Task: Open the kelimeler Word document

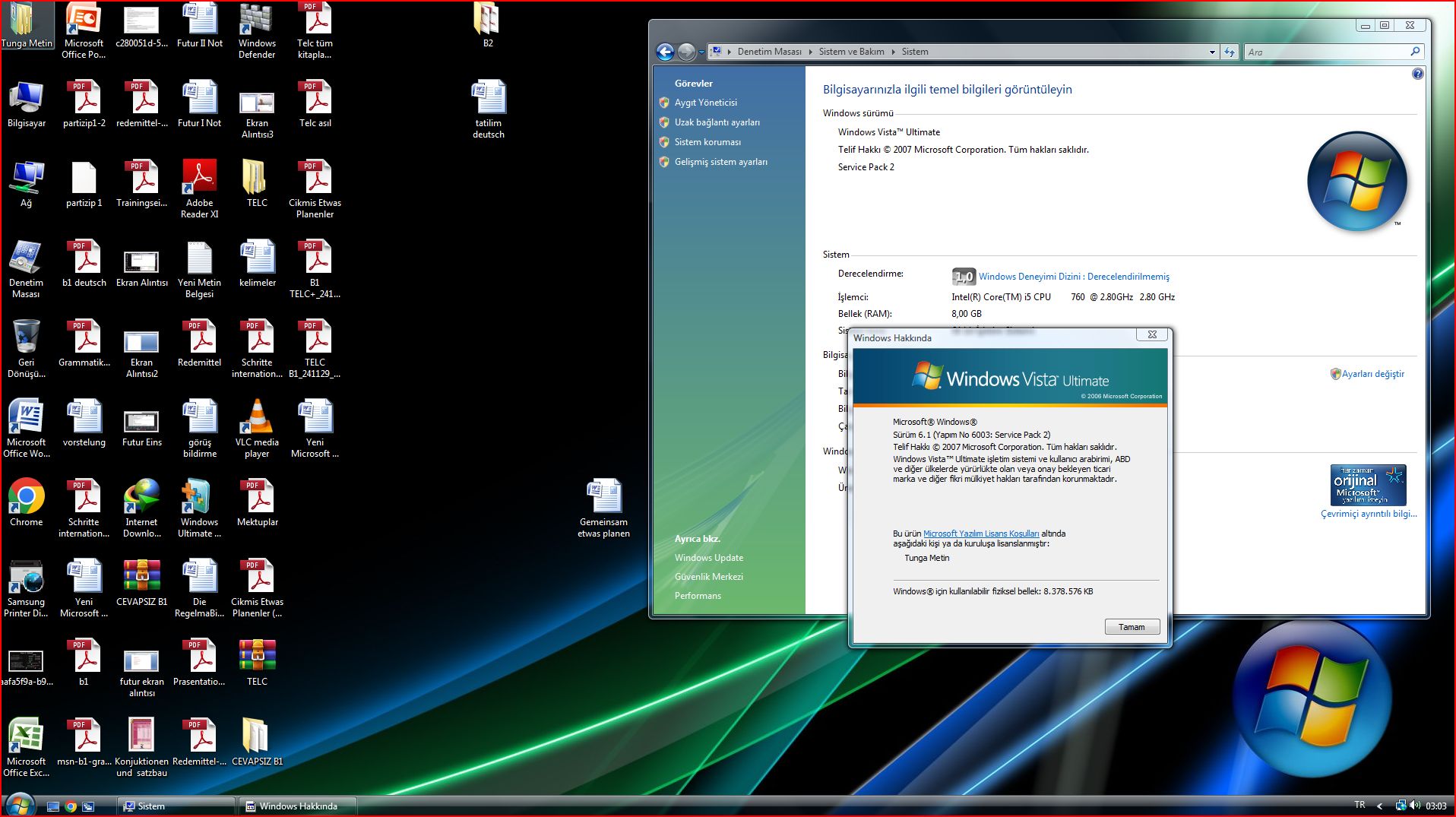Action: coord(258,264)
